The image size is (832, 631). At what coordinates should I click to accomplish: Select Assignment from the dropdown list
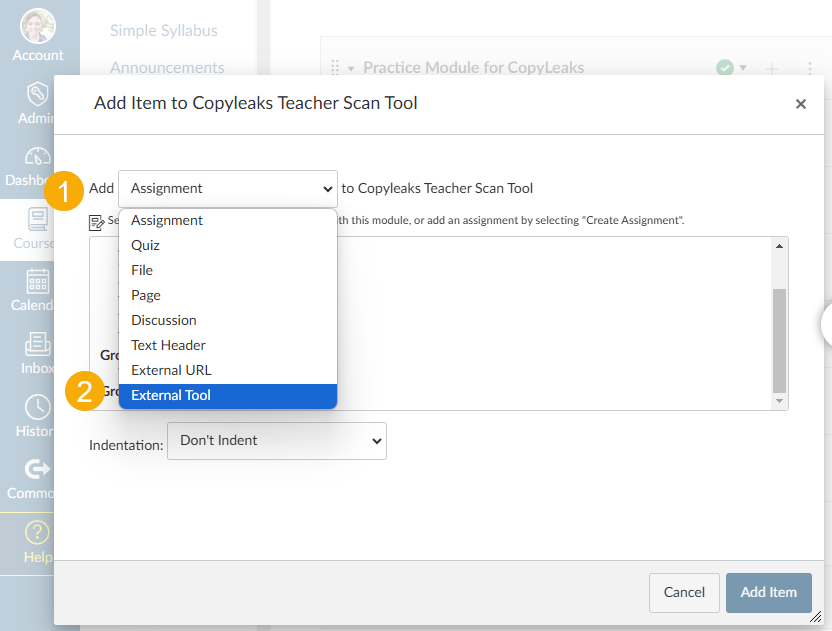tap(228, 221)
